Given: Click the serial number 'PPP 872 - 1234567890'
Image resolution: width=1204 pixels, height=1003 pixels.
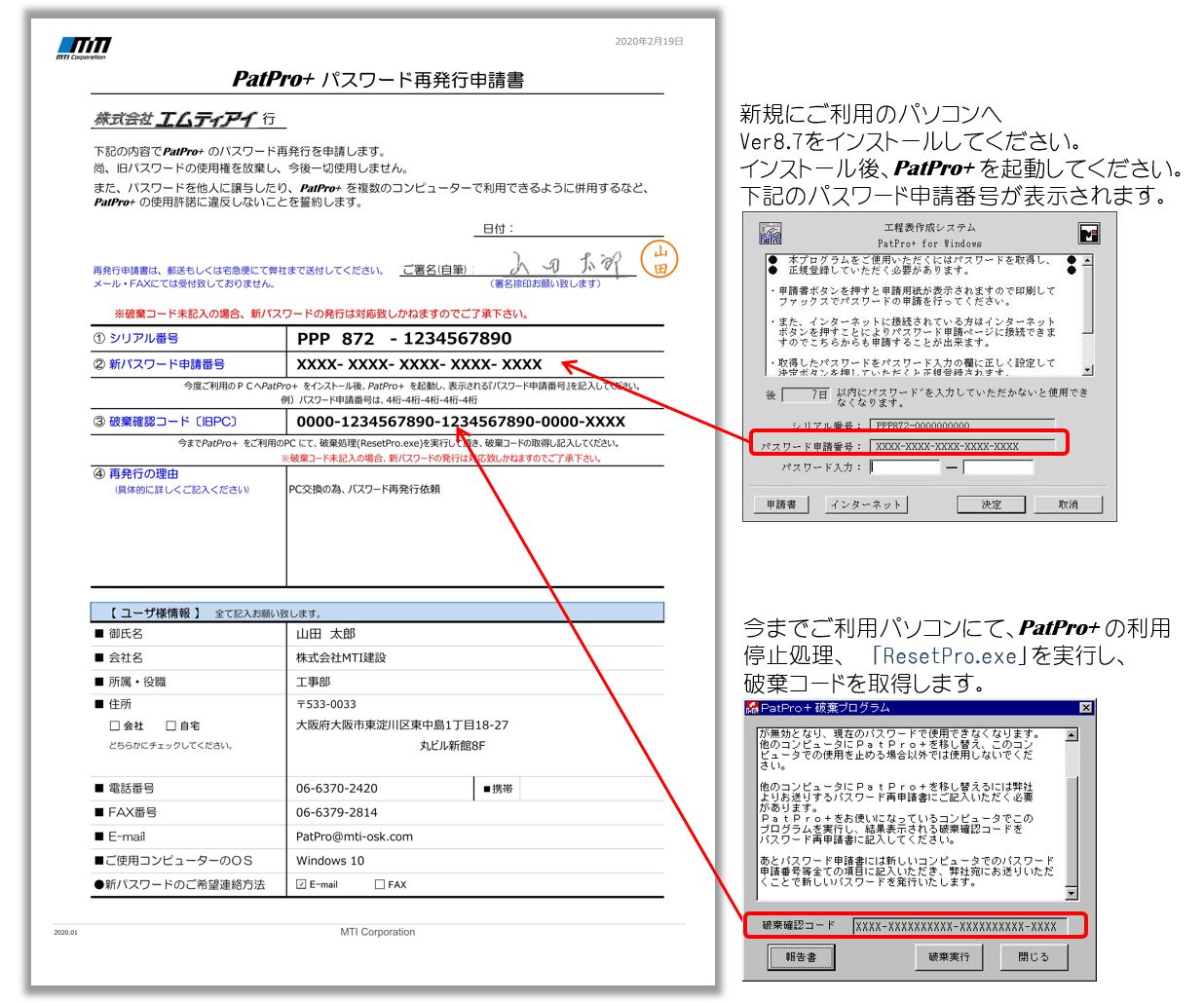Looking at the screenshot, I should click(x=404, y=339).
